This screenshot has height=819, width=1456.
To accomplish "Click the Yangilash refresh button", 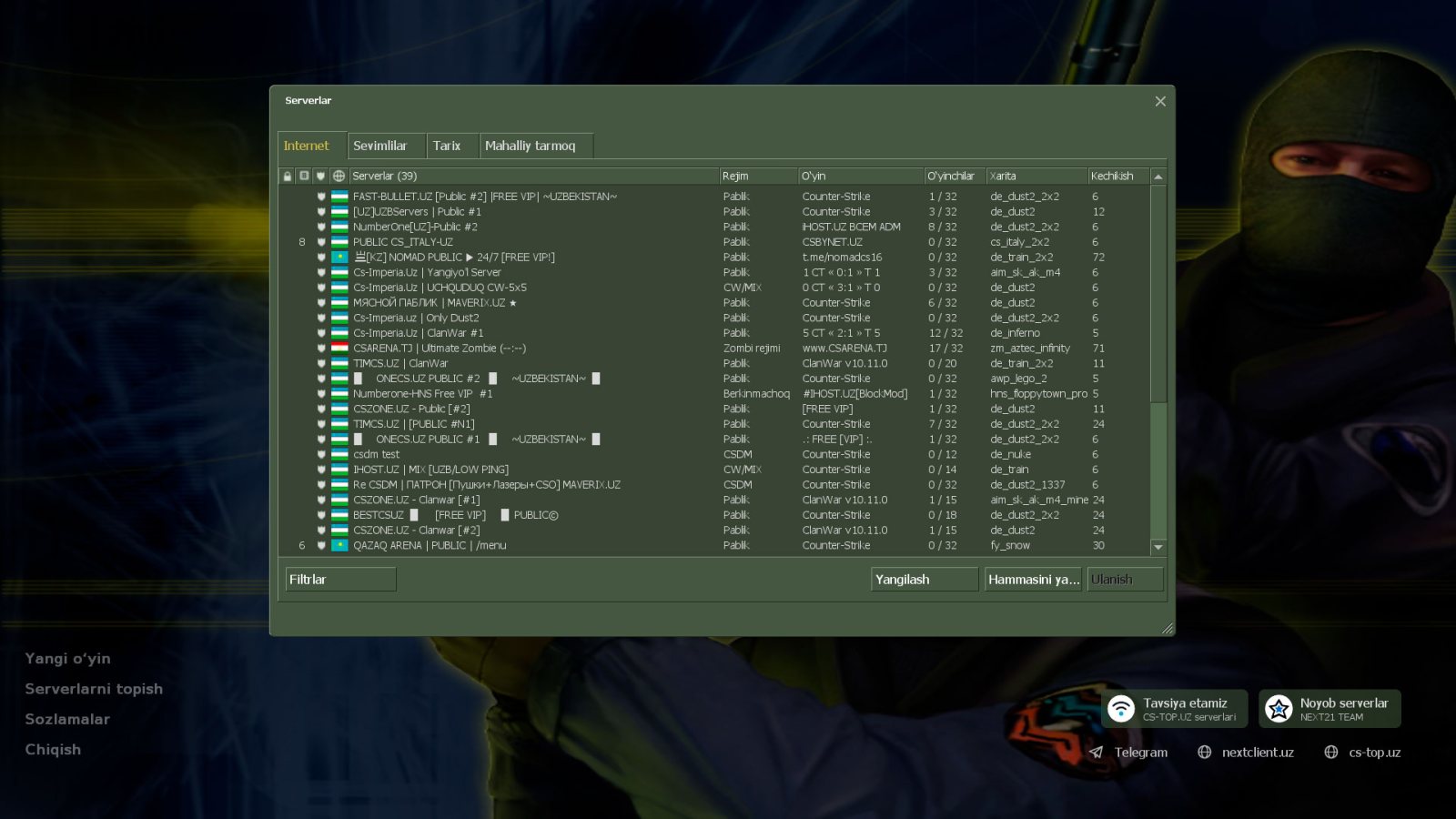I will [x=925, y=580].
